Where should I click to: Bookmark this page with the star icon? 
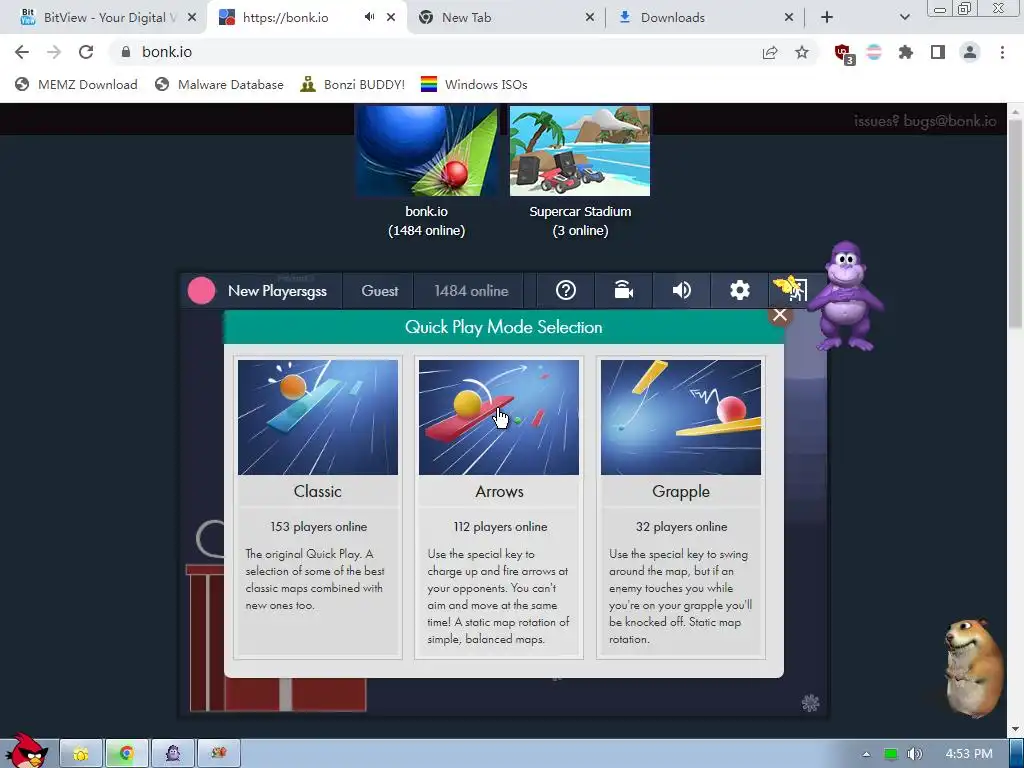tap(802, 52)
